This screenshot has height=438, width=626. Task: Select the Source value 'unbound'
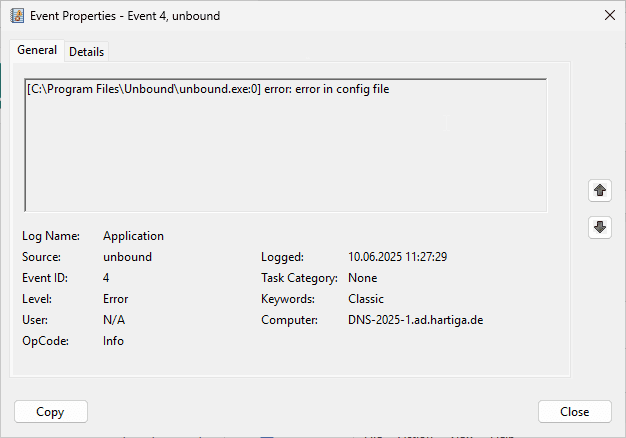[127, 257]
